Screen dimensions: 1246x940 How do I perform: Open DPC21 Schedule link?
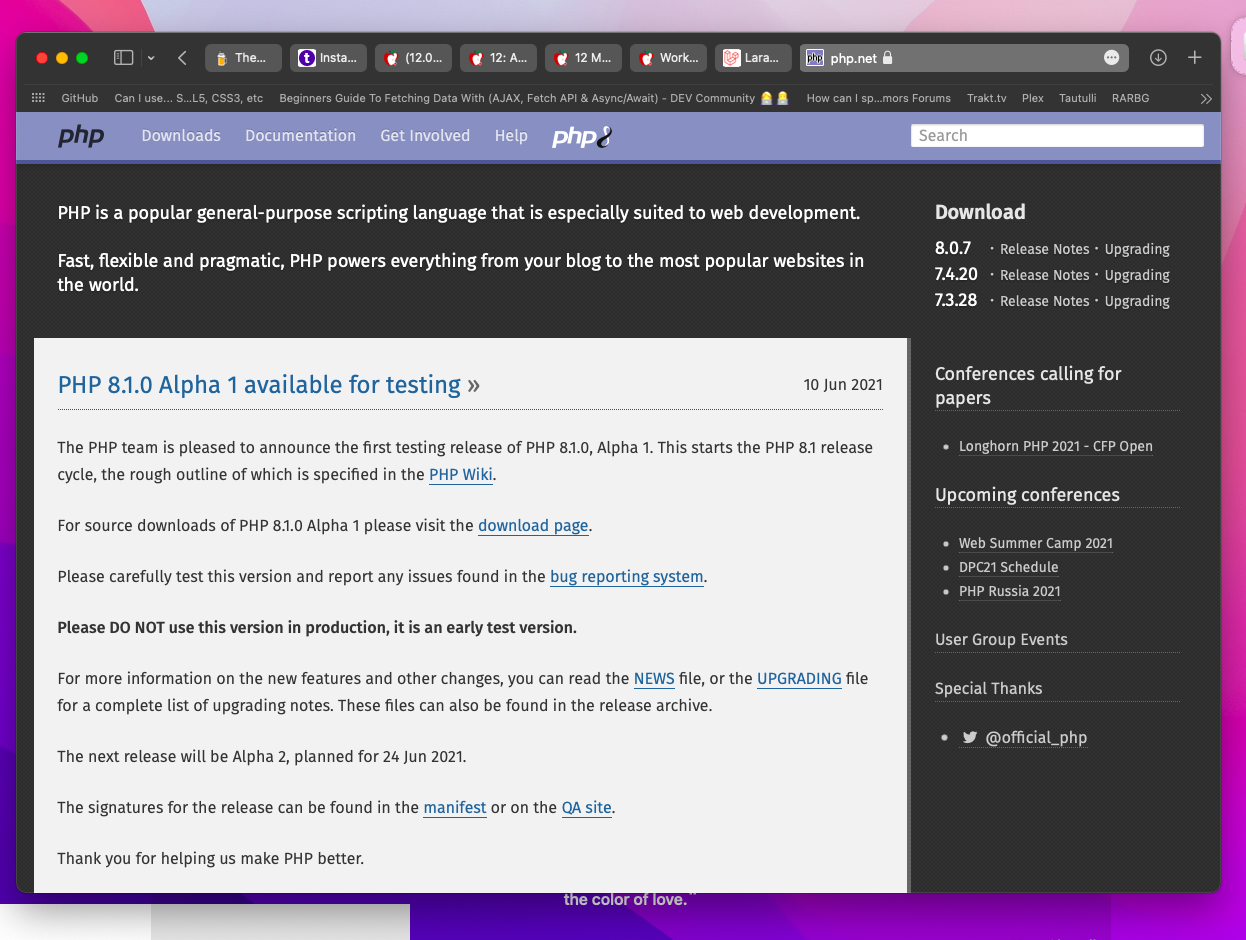(x=1008, y=567)
